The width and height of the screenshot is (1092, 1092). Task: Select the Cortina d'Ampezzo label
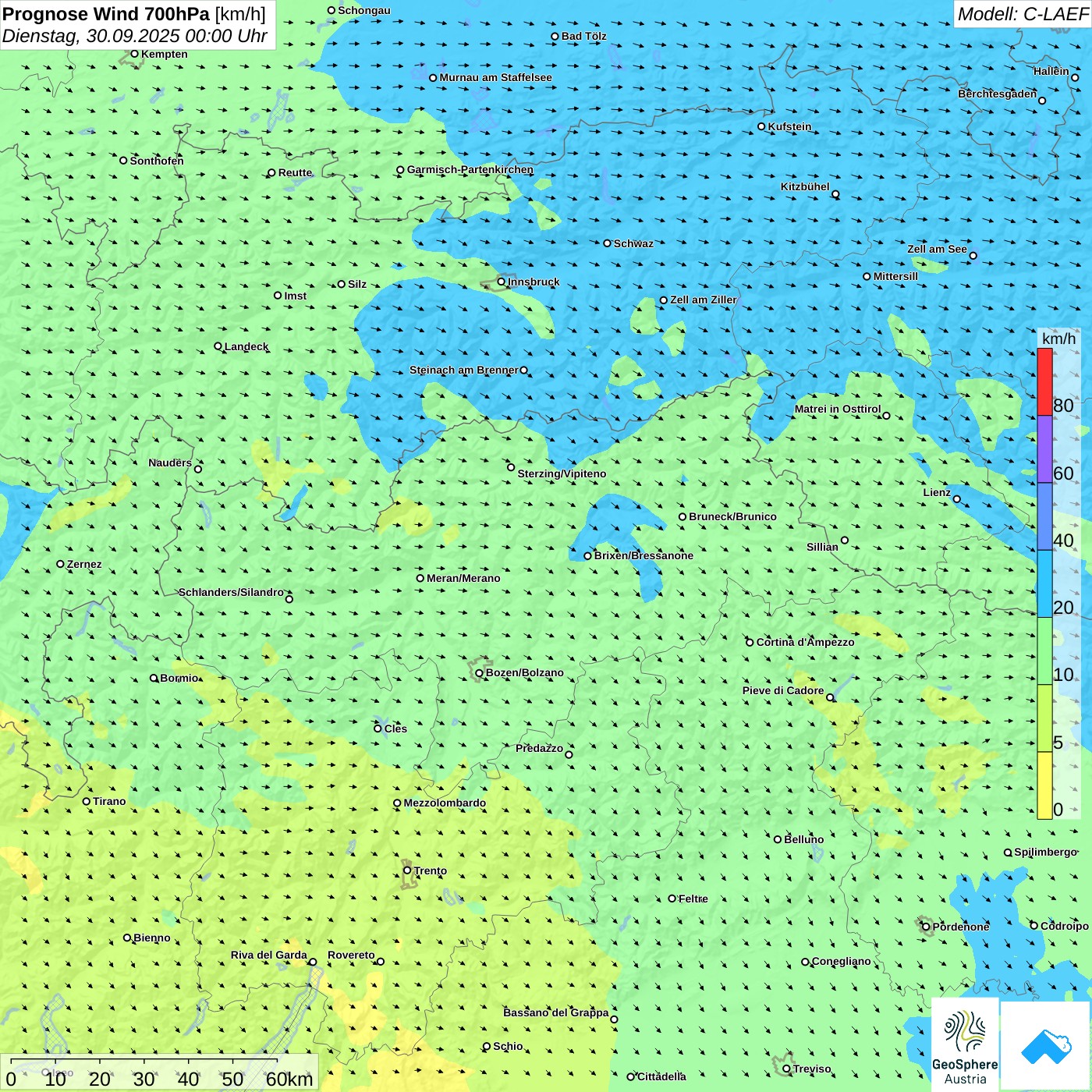point(806,642)
